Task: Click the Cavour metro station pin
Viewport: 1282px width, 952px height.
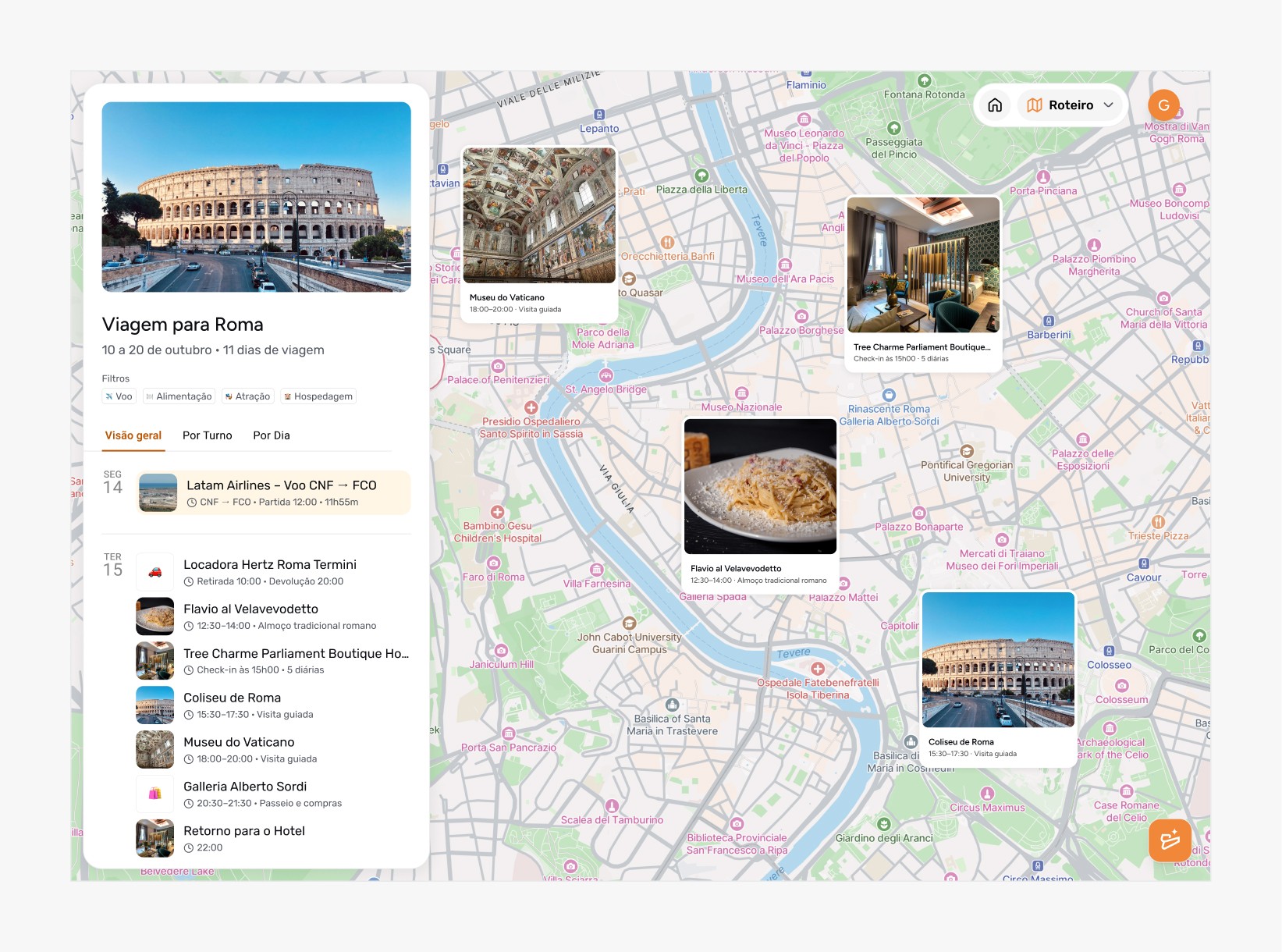Action: point(1144,563)
